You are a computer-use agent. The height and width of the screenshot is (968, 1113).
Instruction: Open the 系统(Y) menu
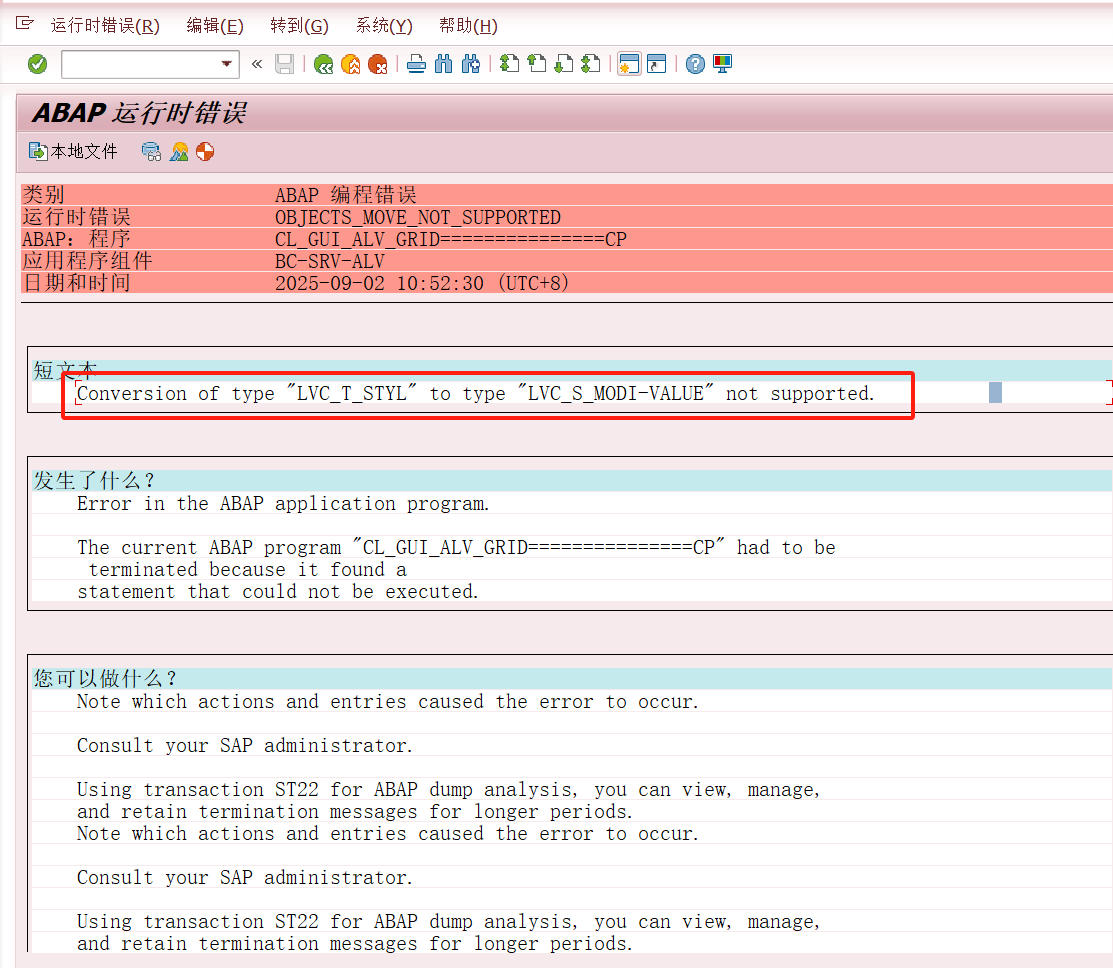pos(384,26)
